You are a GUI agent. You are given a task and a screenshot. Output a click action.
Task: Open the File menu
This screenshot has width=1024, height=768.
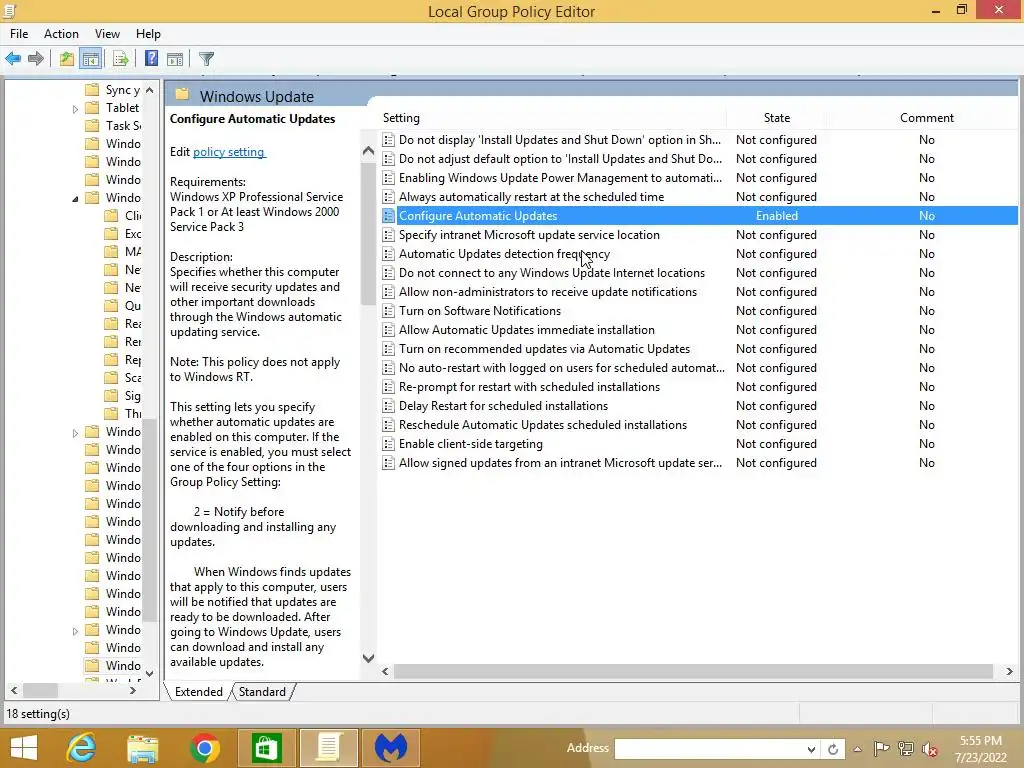[19, 34]
